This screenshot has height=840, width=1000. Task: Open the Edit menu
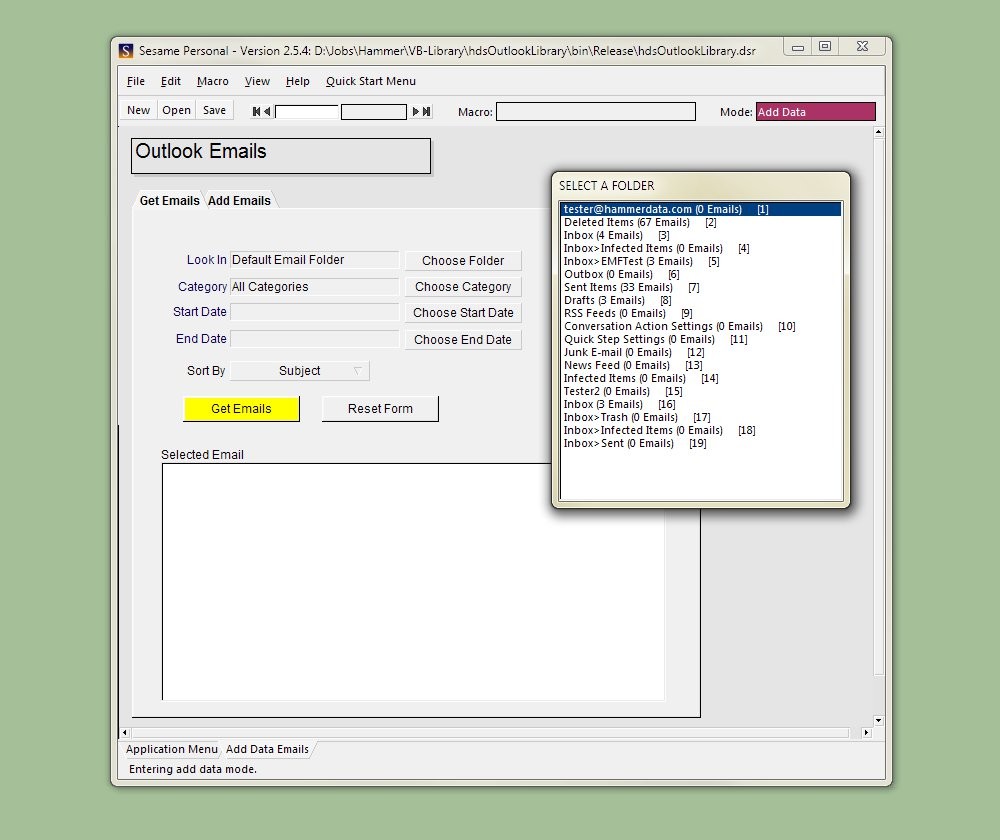pyautogui.click(x=170, y=81)
